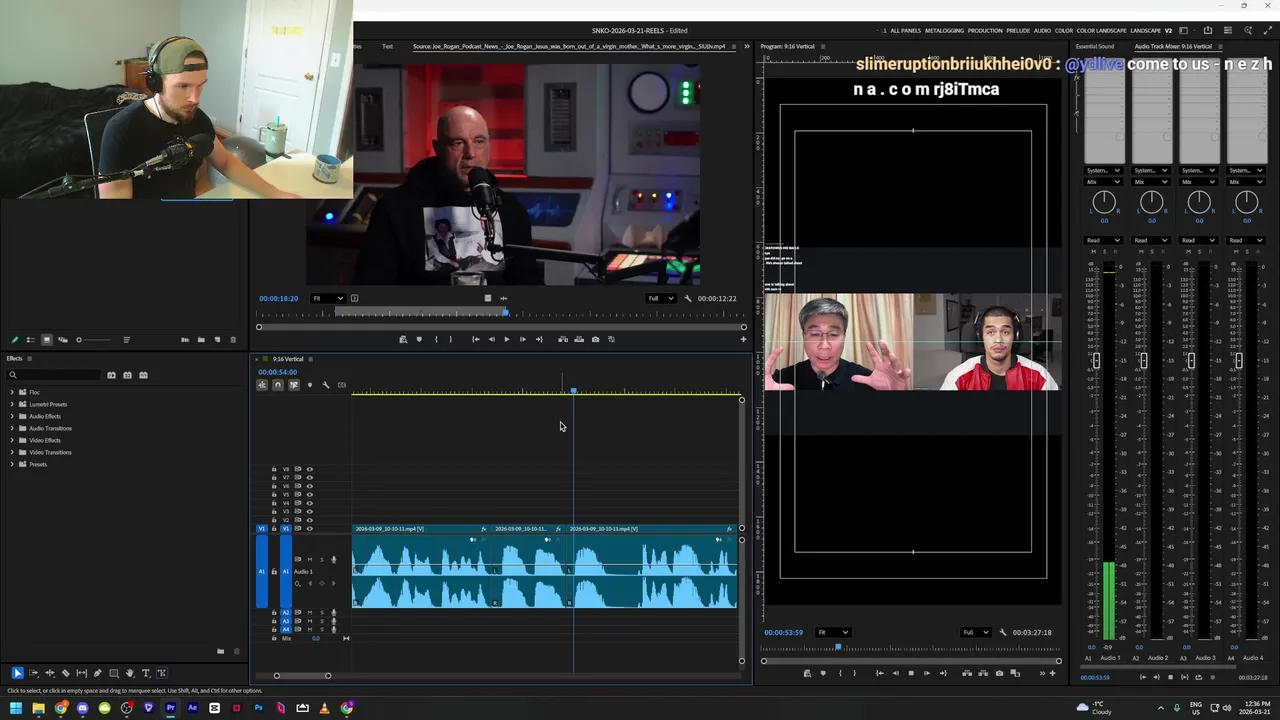Hide track V1 with its eye icon
This screenshot has height=720, width=1280.
pyautogui.click(x=310, y=529)
